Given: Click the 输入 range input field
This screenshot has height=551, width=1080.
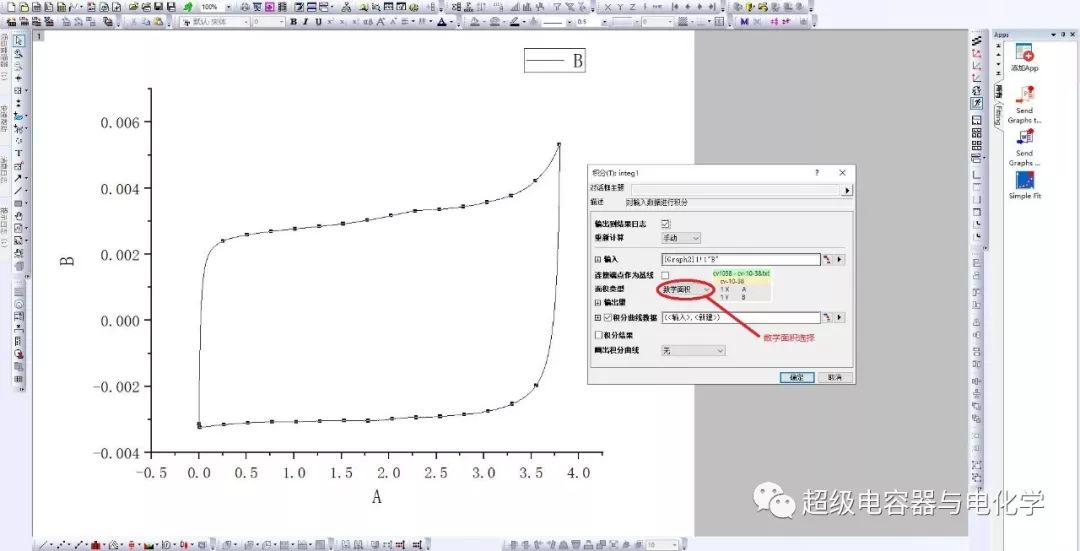Looking at the screenshot, I should point(741,260).
